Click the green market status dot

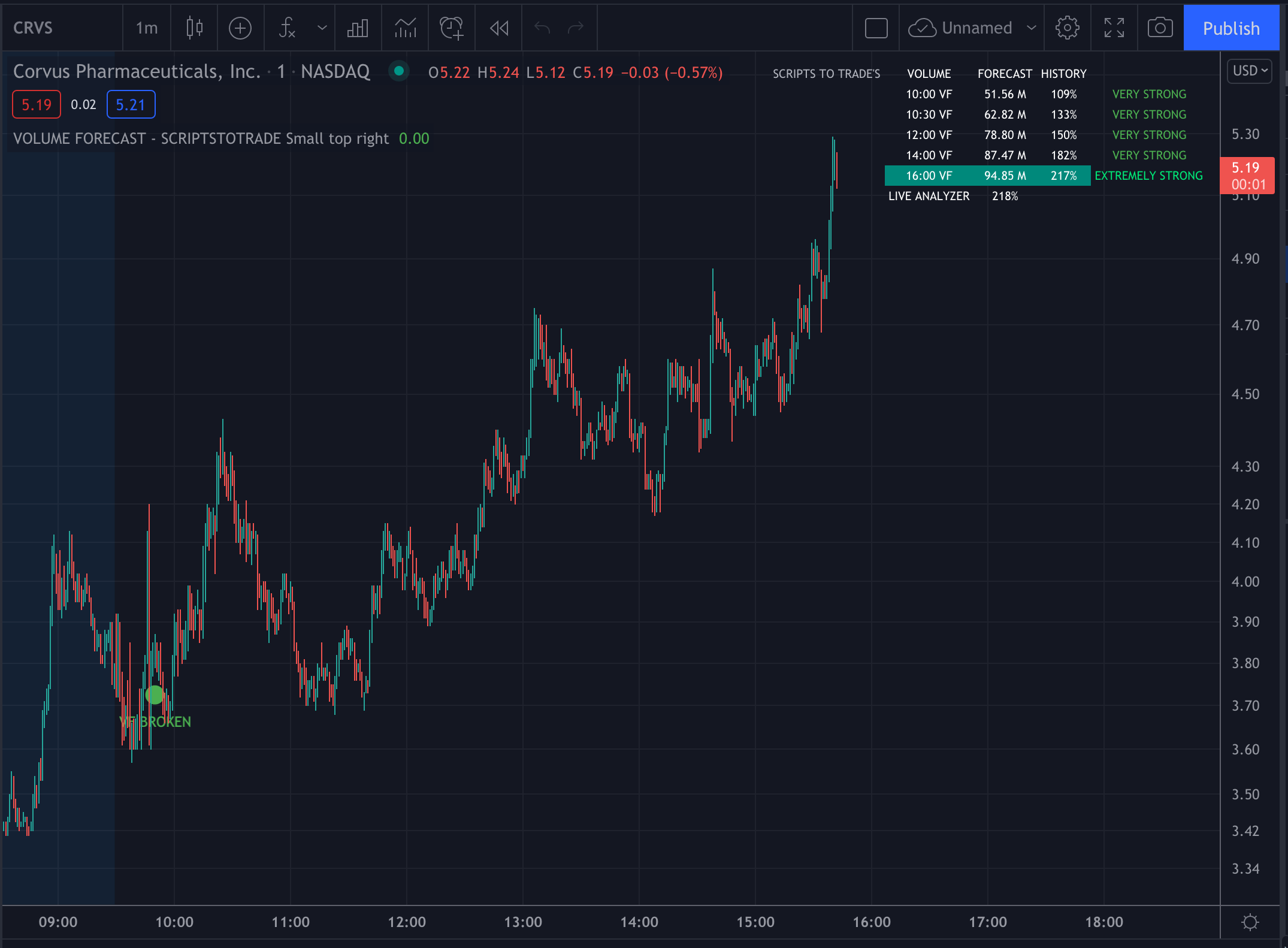click(398, 71)
